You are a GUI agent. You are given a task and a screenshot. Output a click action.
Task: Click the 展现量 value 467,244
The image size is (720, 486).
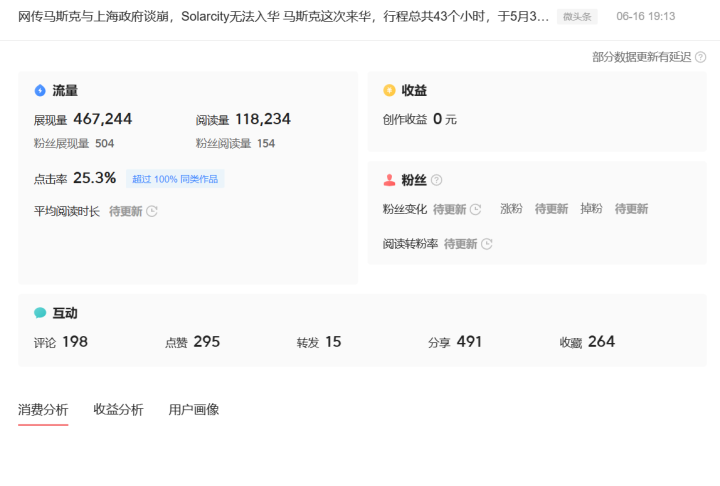pyautogui.click(x=102, y=119)
